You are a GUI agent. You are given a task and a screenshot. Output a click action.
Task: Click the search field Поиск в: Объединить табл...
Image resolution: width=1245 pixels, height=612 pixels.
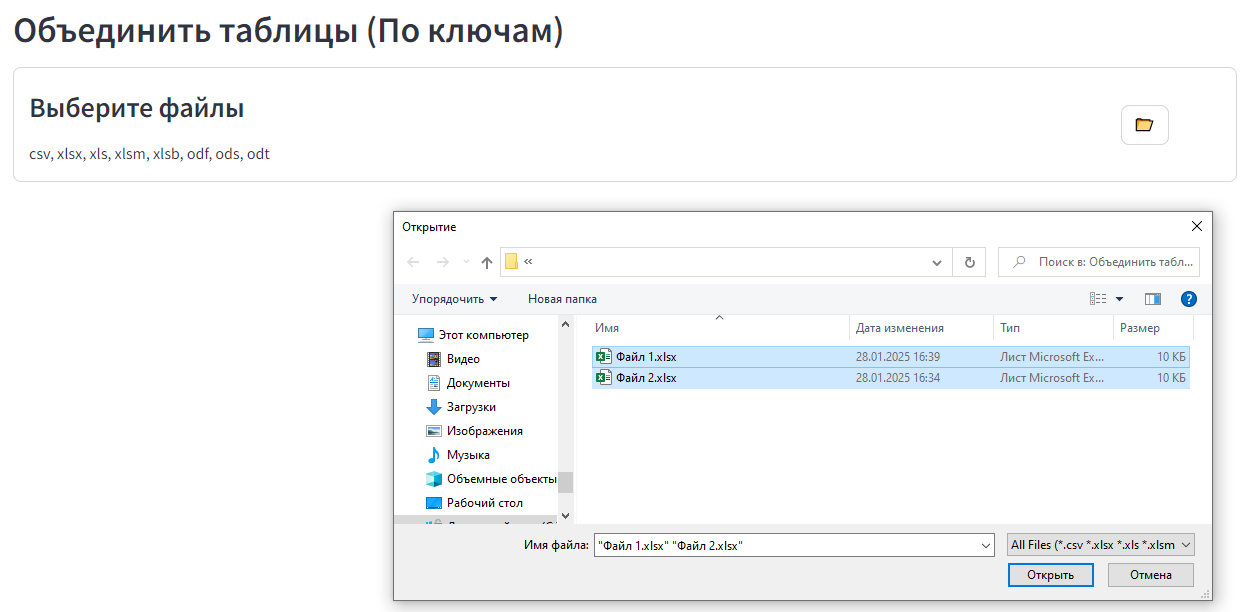1099,262
